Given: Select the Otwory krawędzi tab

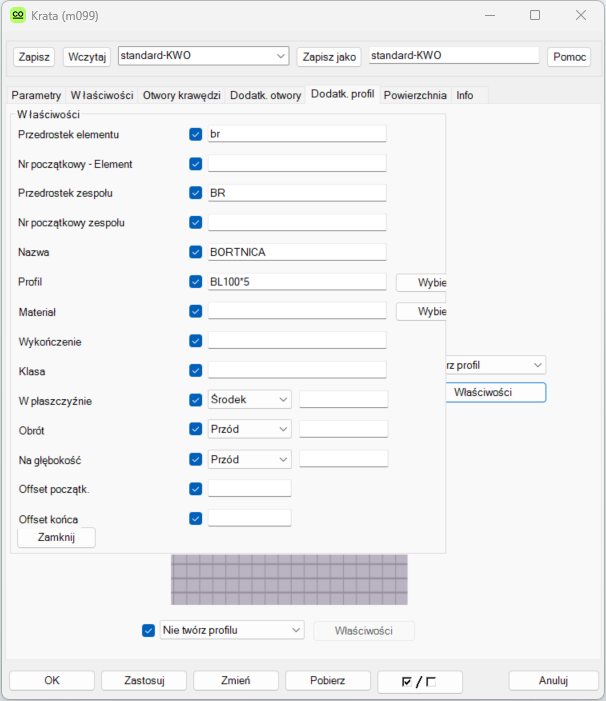Looking at the screenshot, I should click(x=181, y=95).
